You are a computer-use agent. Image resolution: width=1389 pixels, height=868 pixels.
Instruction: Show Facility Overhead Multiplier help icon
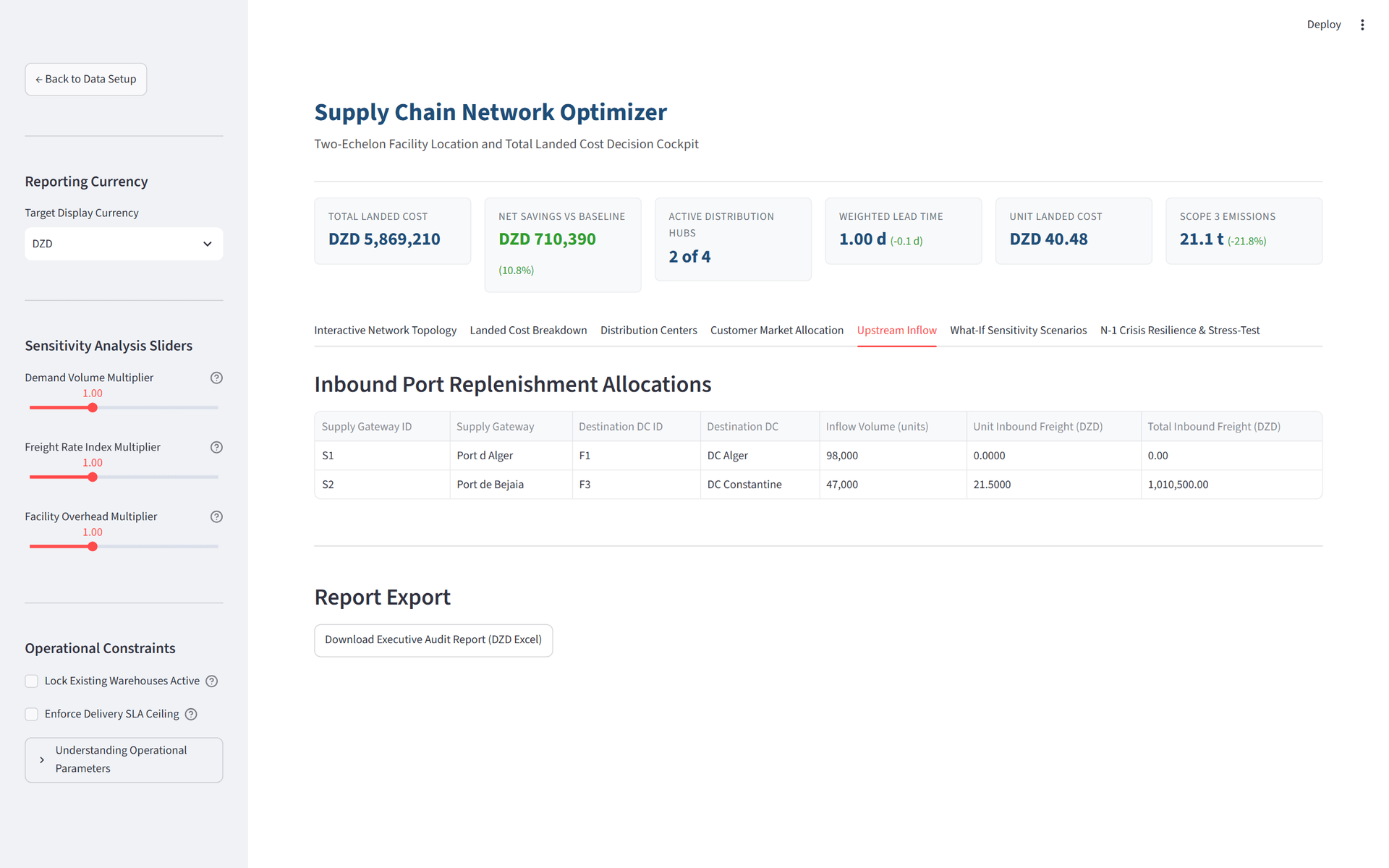[x=216, y=516]
